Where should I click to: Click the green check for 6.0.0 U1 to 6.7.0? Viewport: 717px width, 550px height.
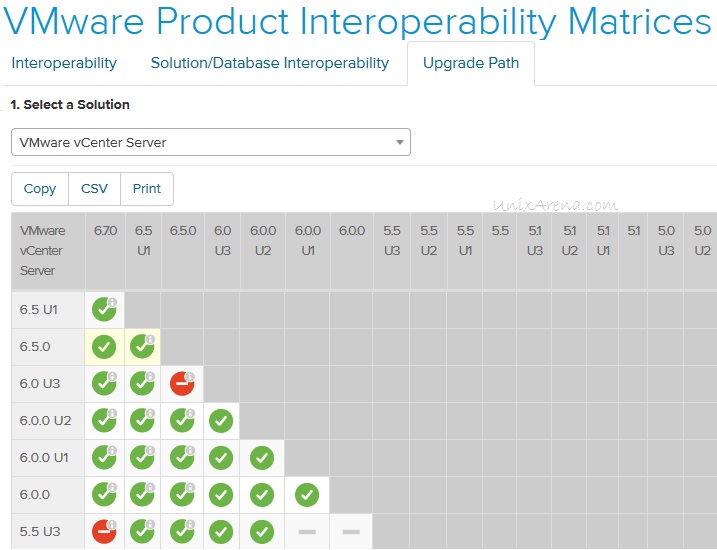click(x=104, y=458)
